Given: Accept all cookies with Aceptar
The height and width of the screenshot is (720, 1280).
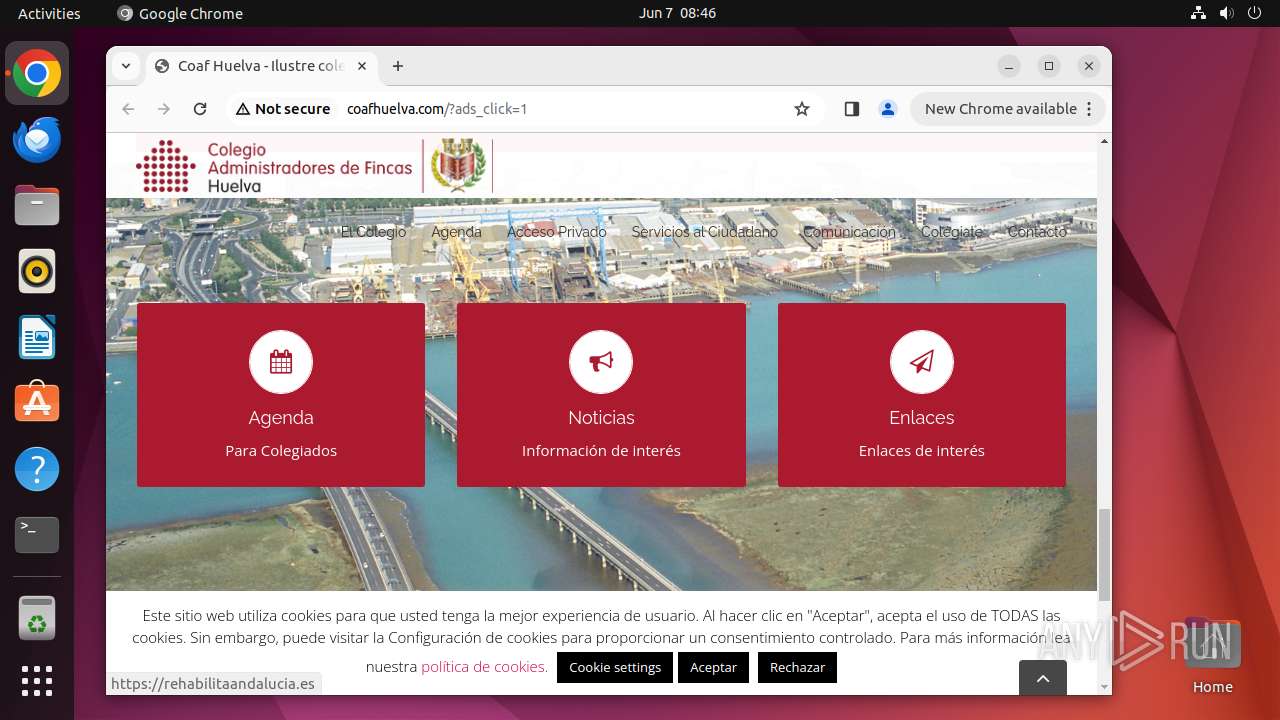Looking at the screenshot, I should click(x=713, y=667).
